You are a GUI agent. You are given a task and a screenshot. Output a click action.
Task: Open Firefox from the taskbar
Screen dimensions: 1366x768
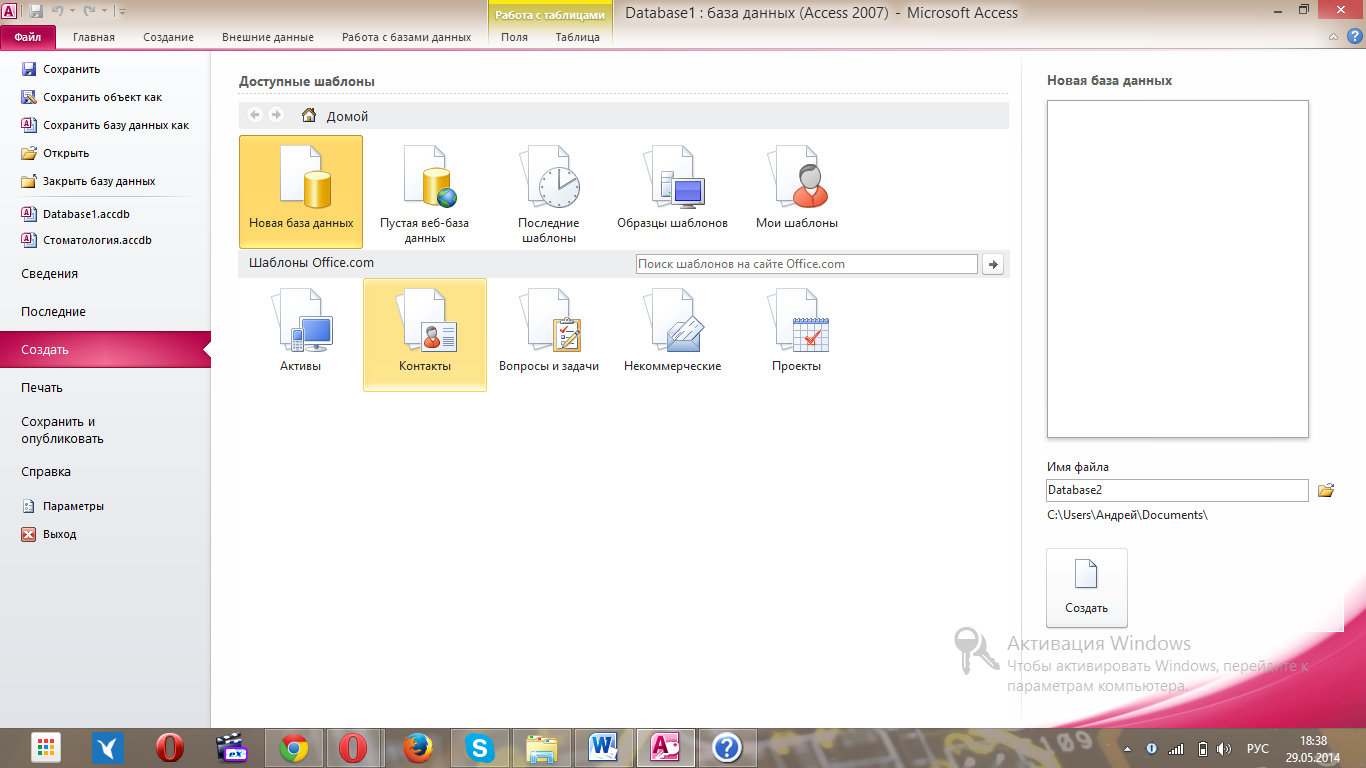[x=418, y=747]
